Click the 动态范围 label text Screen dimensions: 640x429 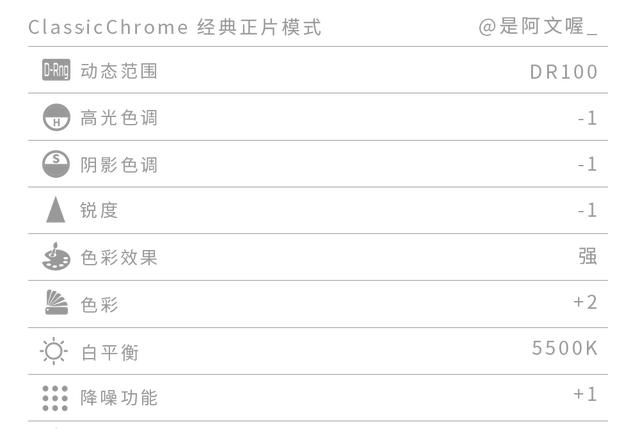click(119, 71)
